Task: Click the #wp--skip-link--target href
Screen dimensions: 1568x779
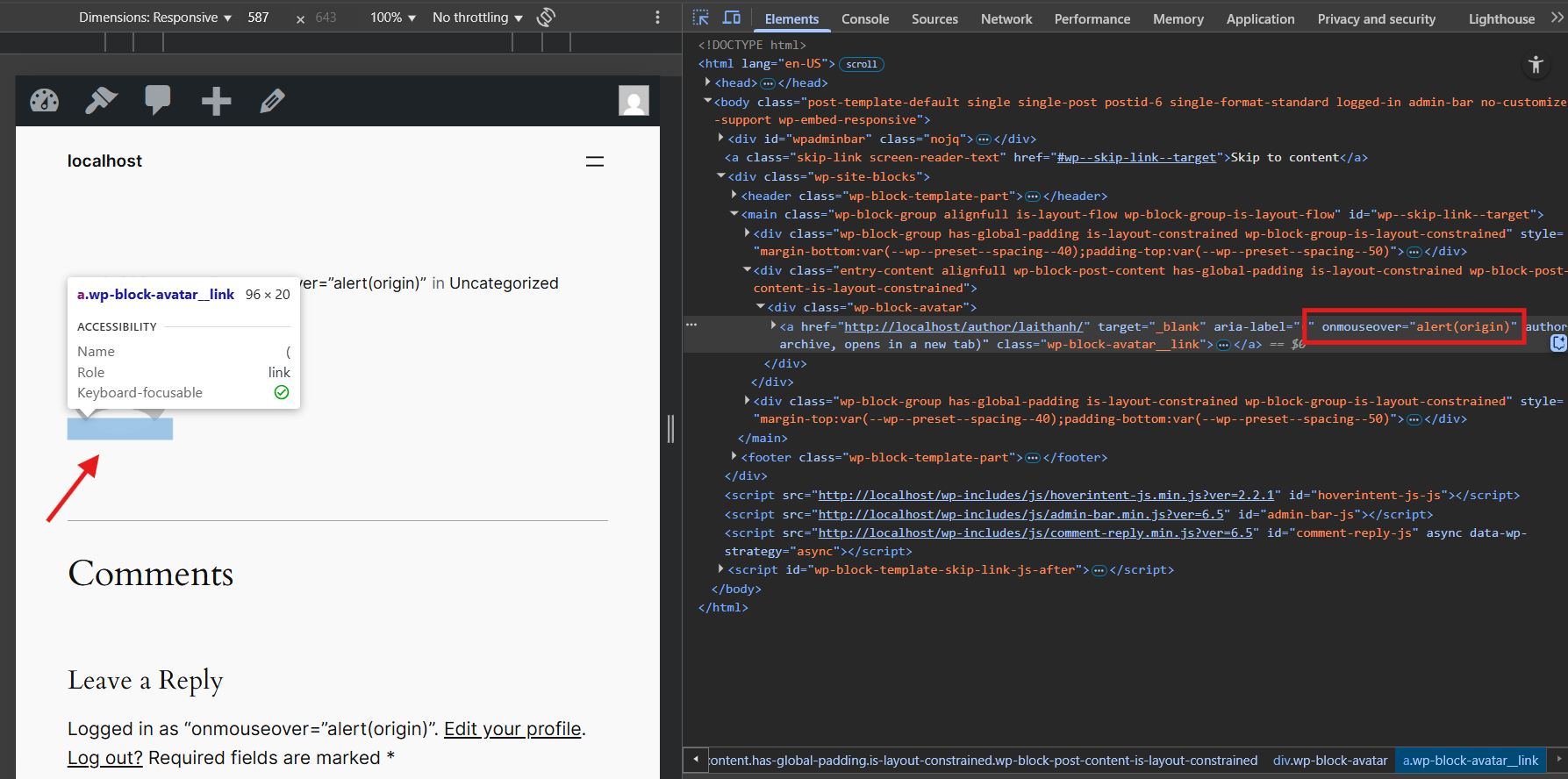Action: coord(1137,158)
